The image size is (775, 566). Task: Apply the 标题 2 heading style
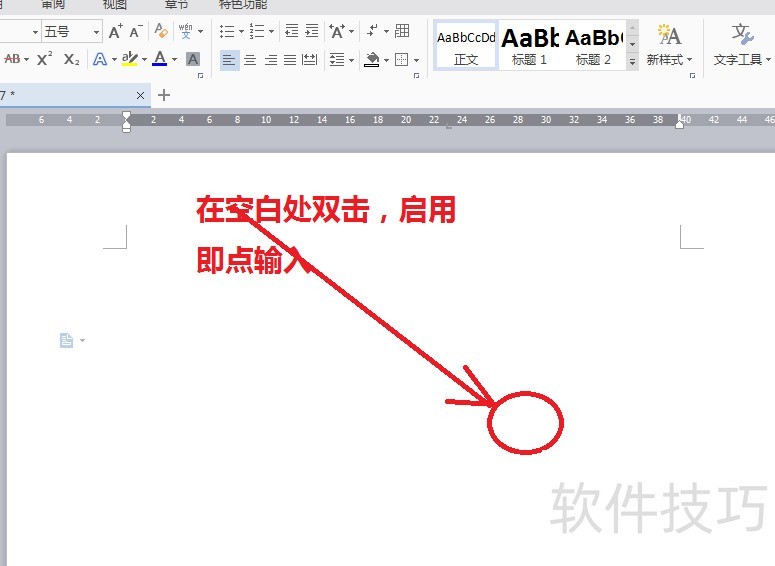click(593, 45)
